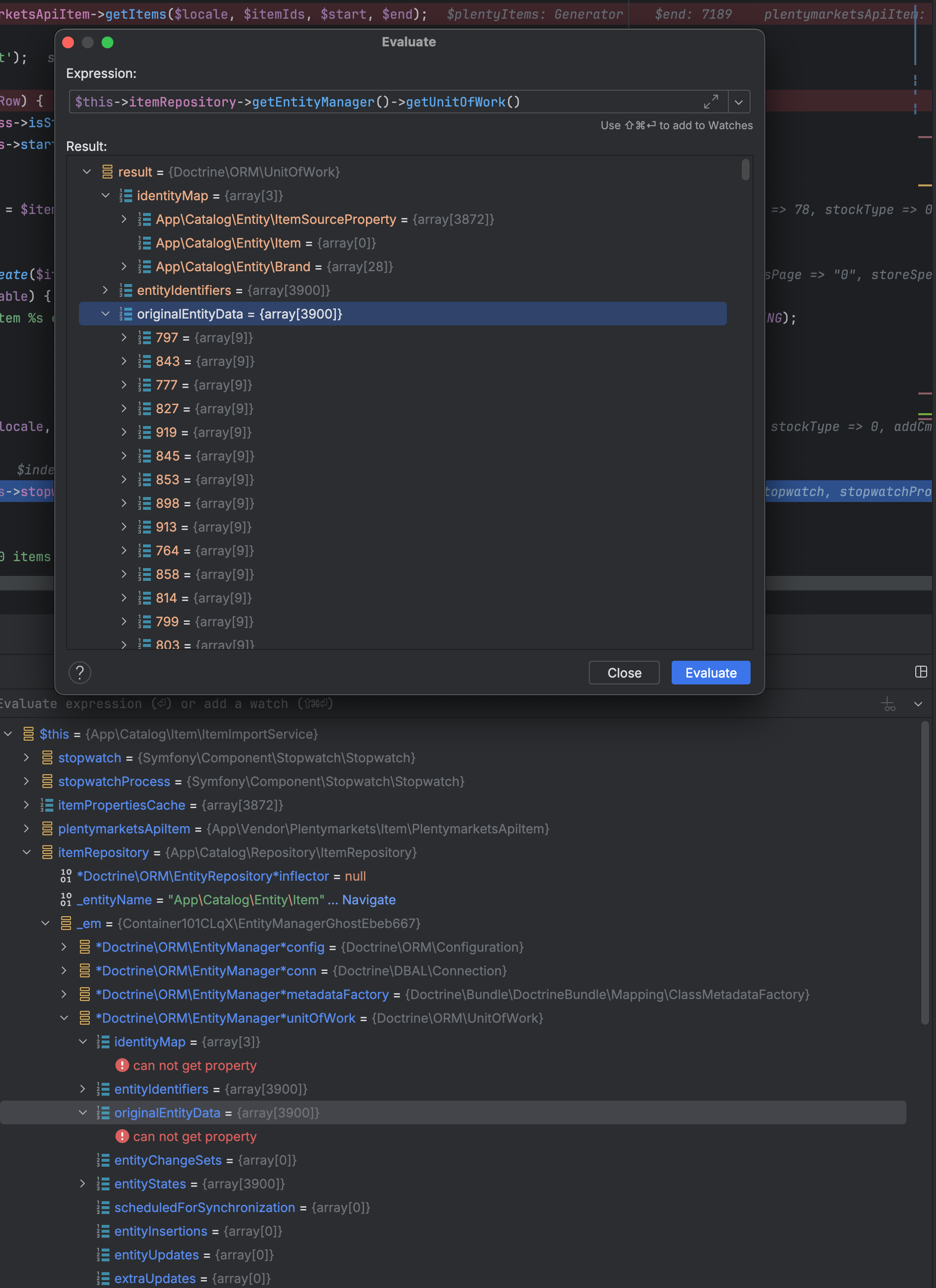Collapse originalEntityData in the variables panel
936x1288 pixels.
coord(83,1112)
